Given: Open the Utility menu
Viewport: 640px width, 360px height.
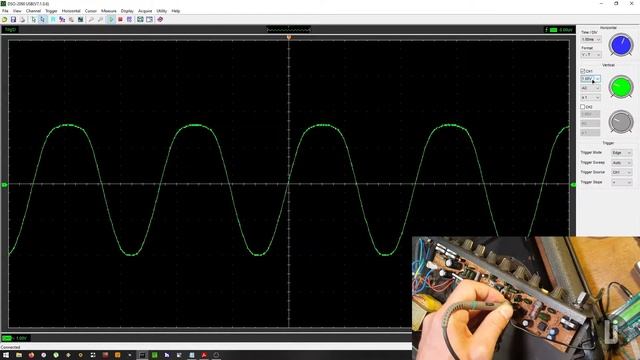Looking at the screenshot, I should [162, 11].
